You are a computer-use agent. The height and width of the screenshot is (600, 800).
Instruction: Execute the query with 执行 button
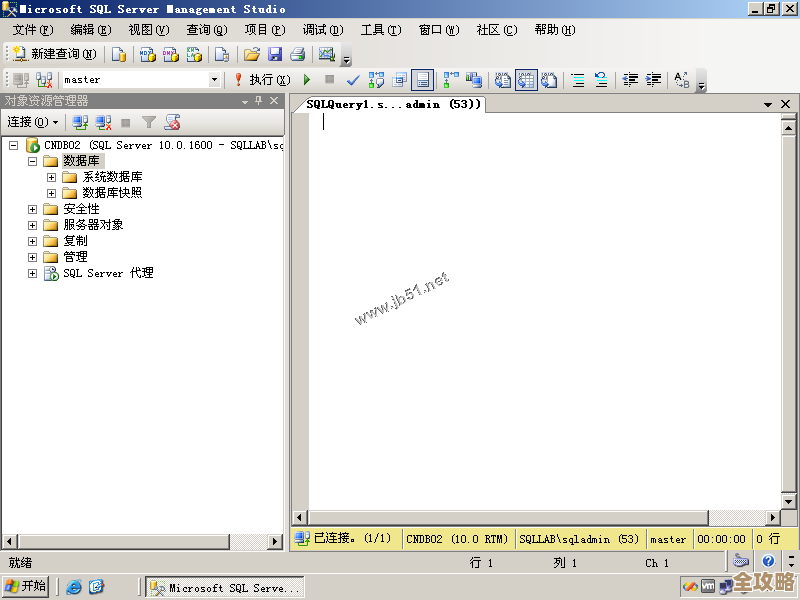click(x=260, y=79)
